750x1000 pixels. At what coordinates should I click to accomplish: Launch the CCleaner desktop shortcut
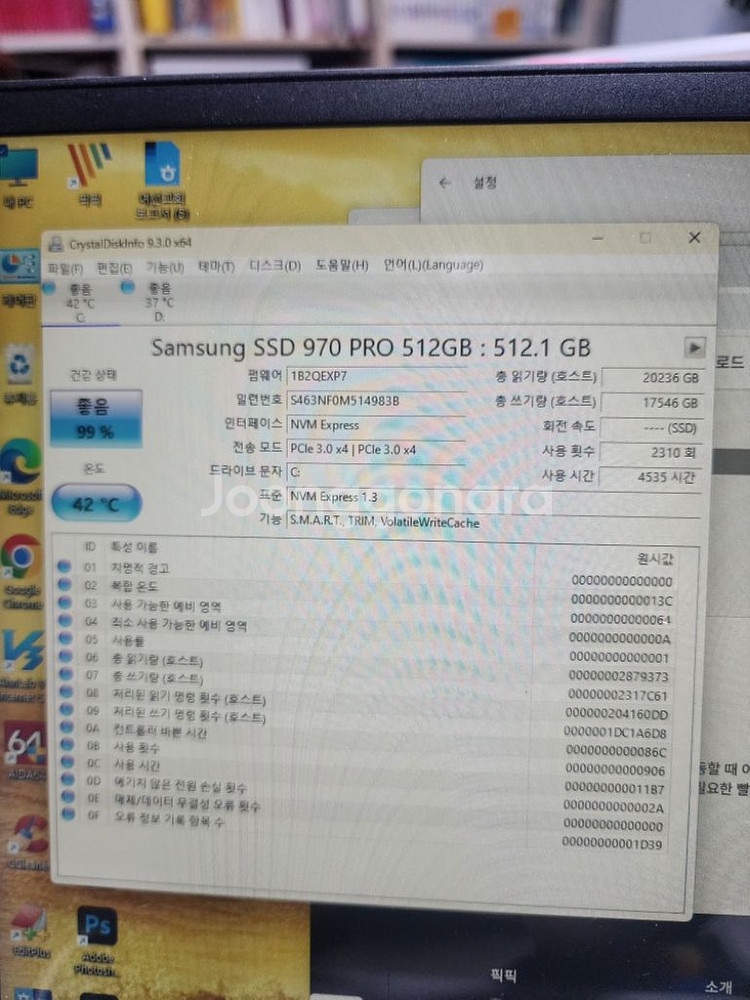pyautogui.click(x=28, y=842)
